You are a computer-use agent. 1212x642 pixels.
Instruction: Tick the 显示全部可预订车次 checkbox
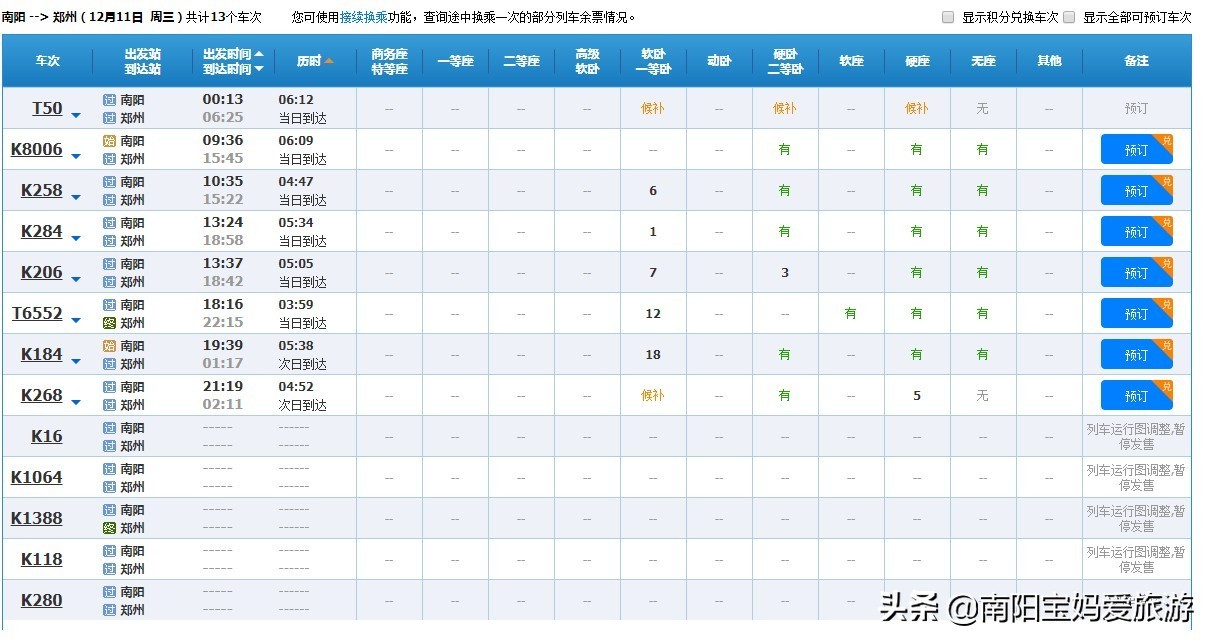1069,17
